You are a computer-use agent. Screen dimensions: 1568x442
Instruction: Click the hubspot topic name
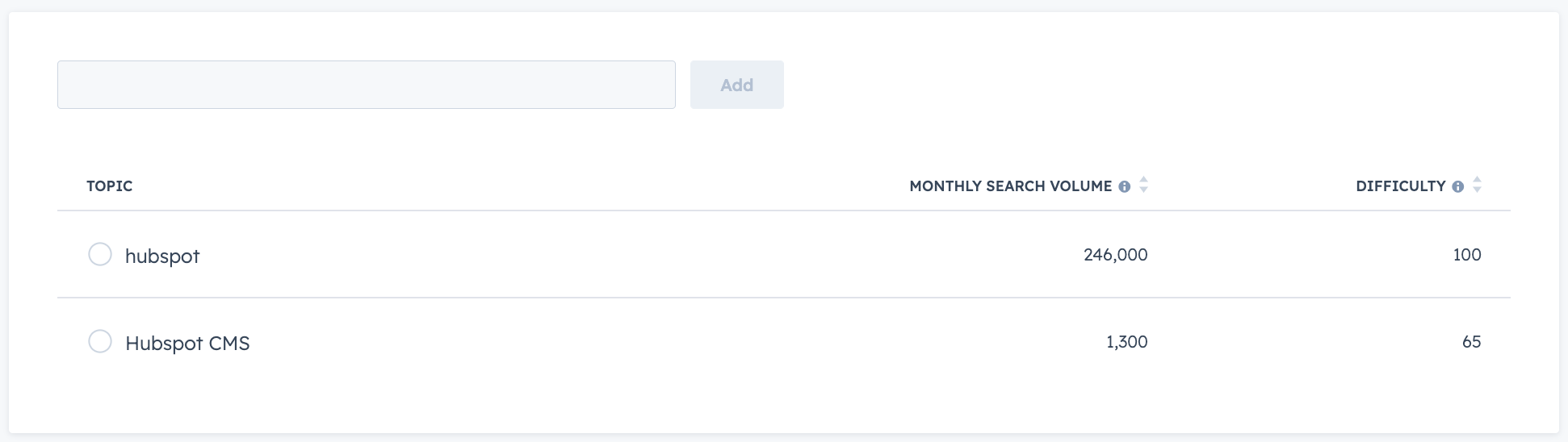pyautogui.click(x=162, y=256)
